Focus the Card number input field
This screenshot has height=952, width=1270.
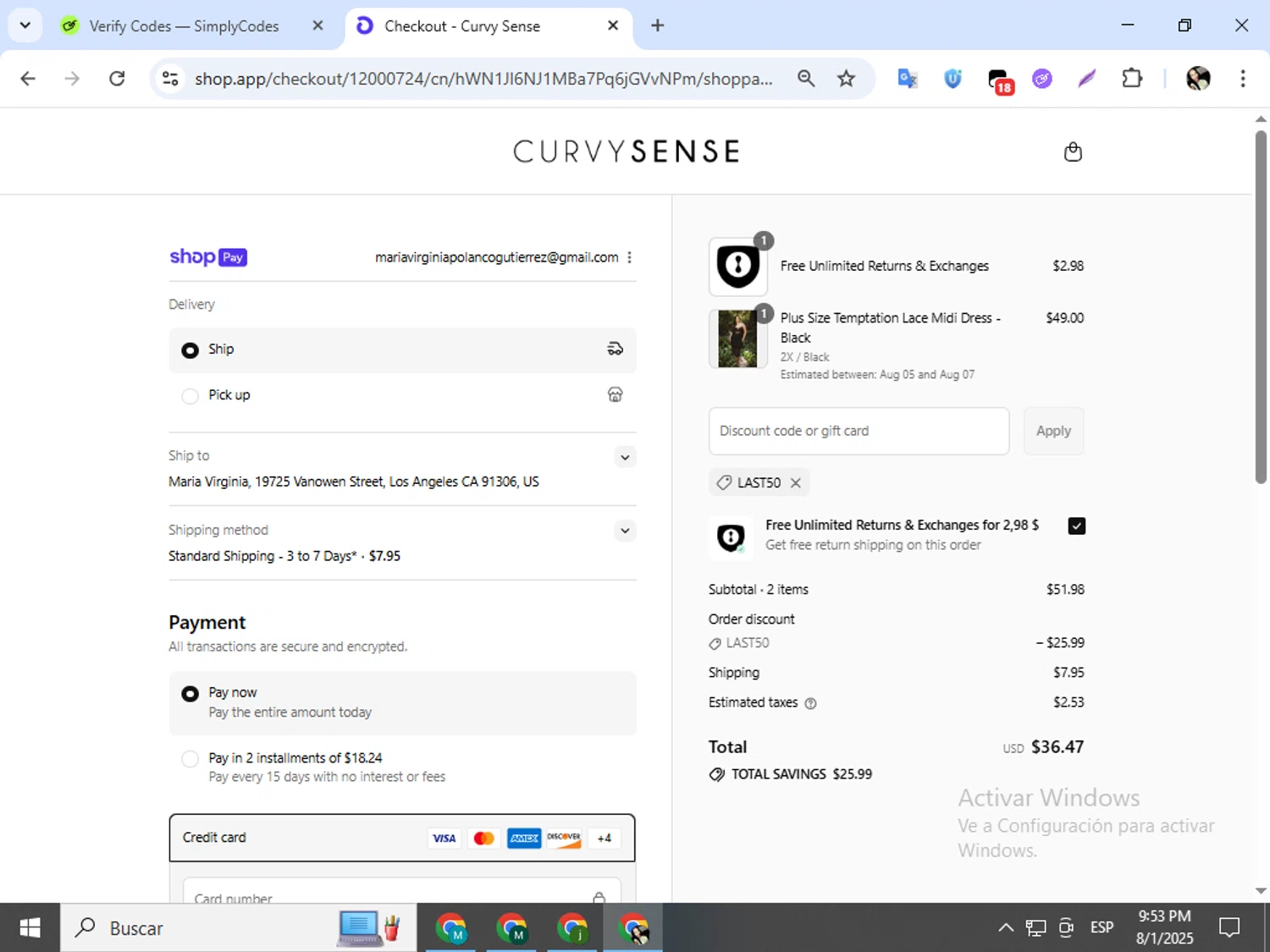point(402,892)
